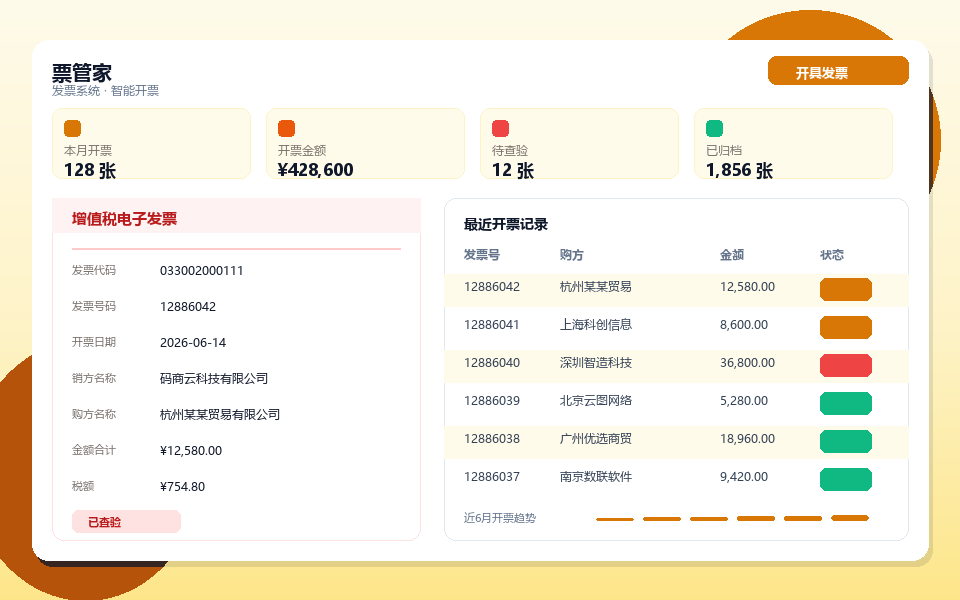Click green status badge for 南京数联软件

[846, 479]
